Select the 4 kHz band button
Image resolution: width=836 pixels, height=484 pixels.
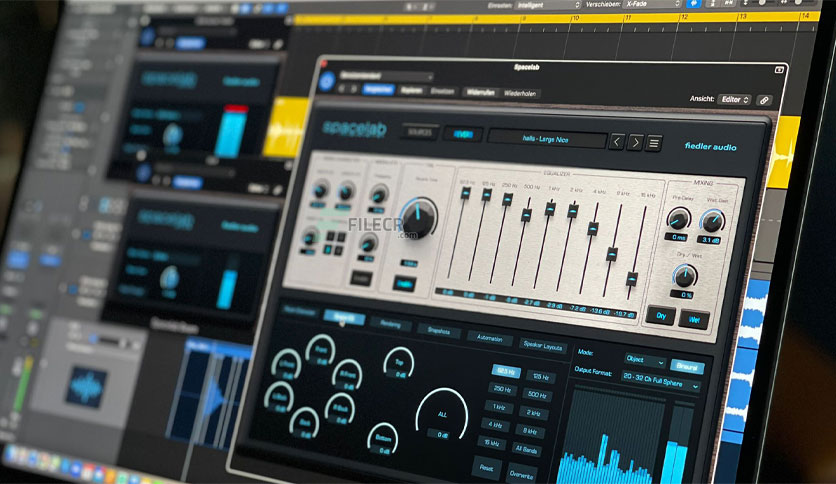pos(495,425)
